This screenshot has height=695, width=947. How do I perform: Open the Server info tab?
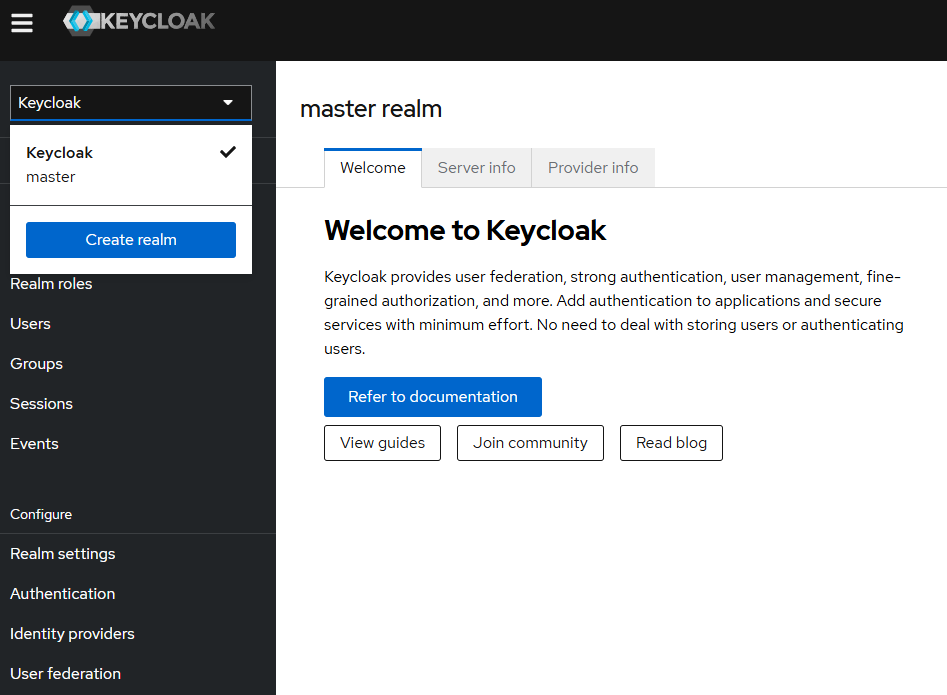pos(476,168)
